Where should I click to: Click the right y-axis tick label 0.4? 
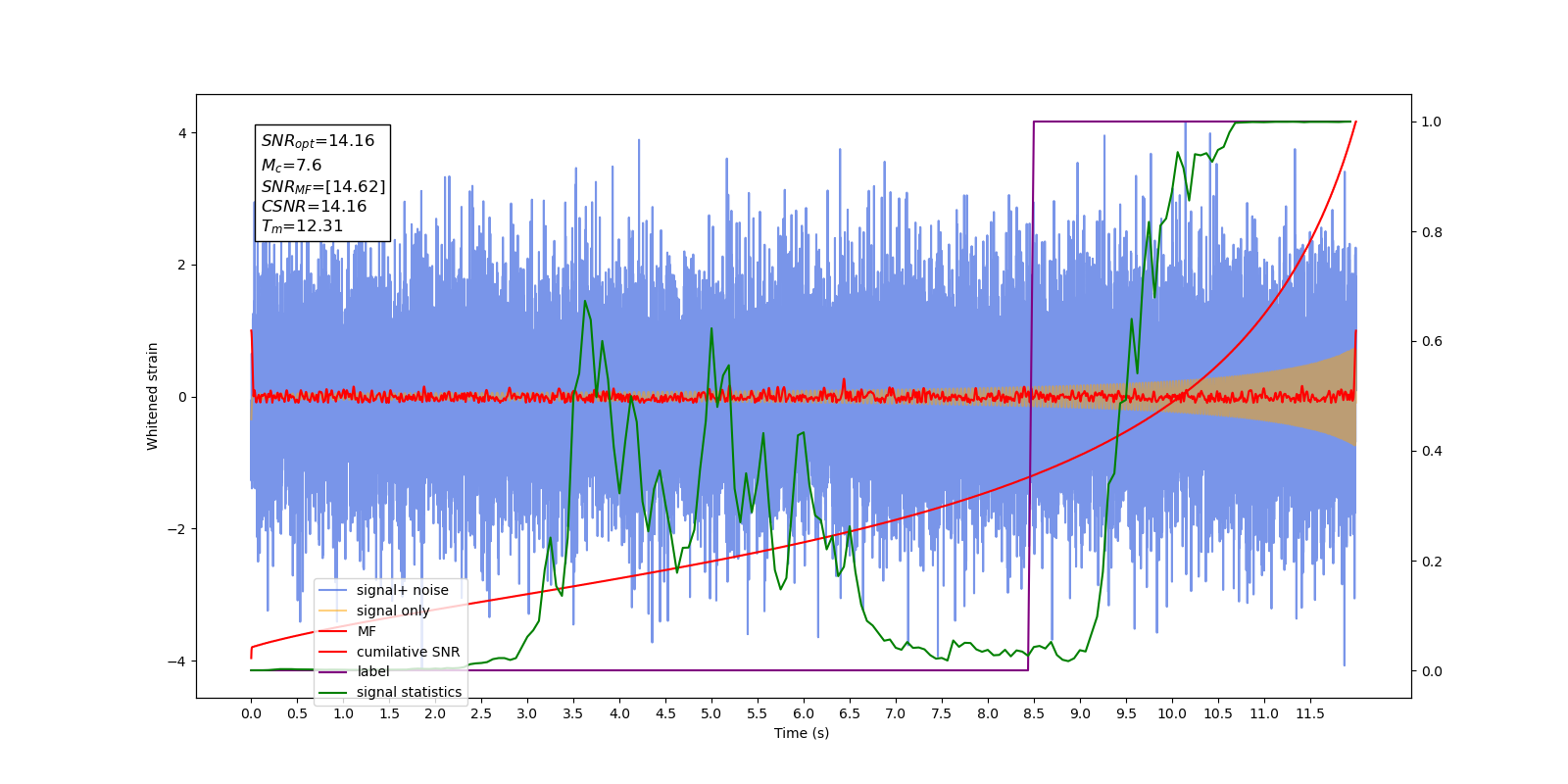pyautogui.click(x=1432, y=452)
